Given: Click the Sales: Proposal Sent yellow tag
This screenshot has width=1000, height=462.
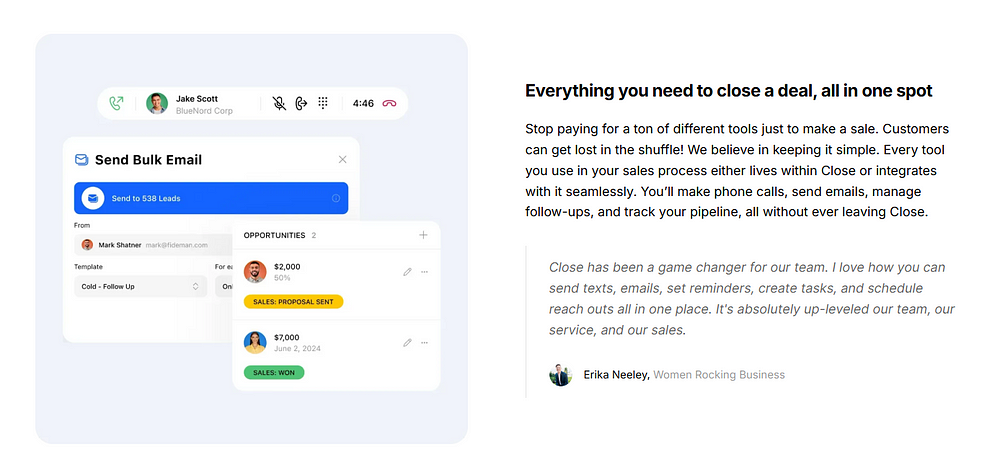Looking at the screenshot, I should click(293, 302).
